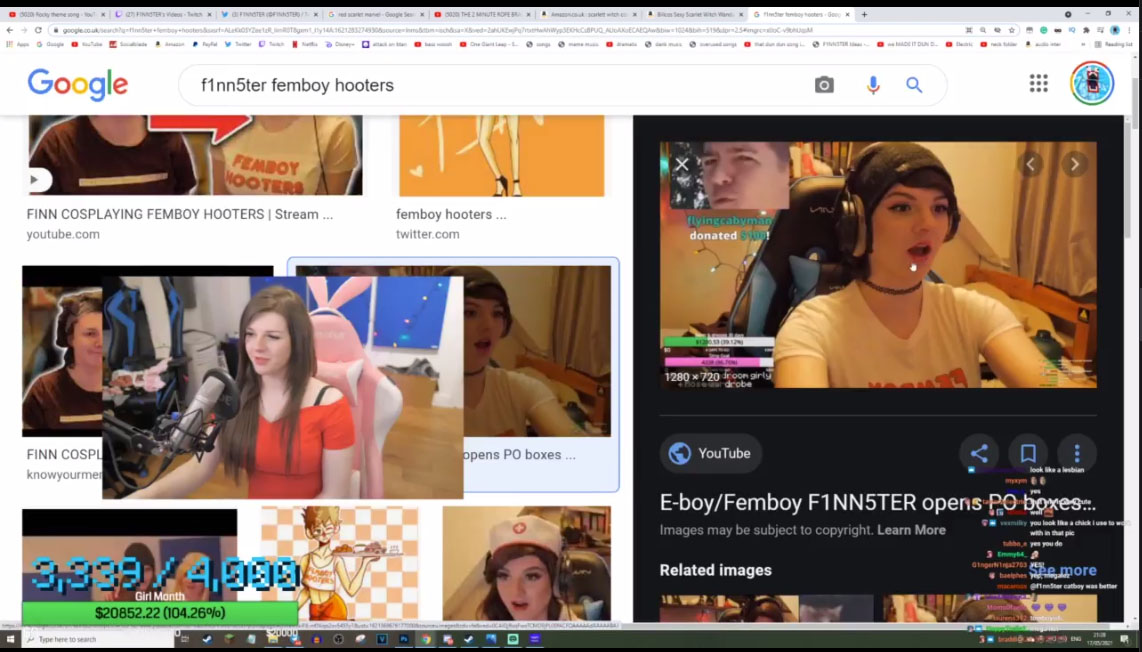Open the Windows notification center
The height and width of the screenshot is (652, 1142).
tap(1125, 640)
